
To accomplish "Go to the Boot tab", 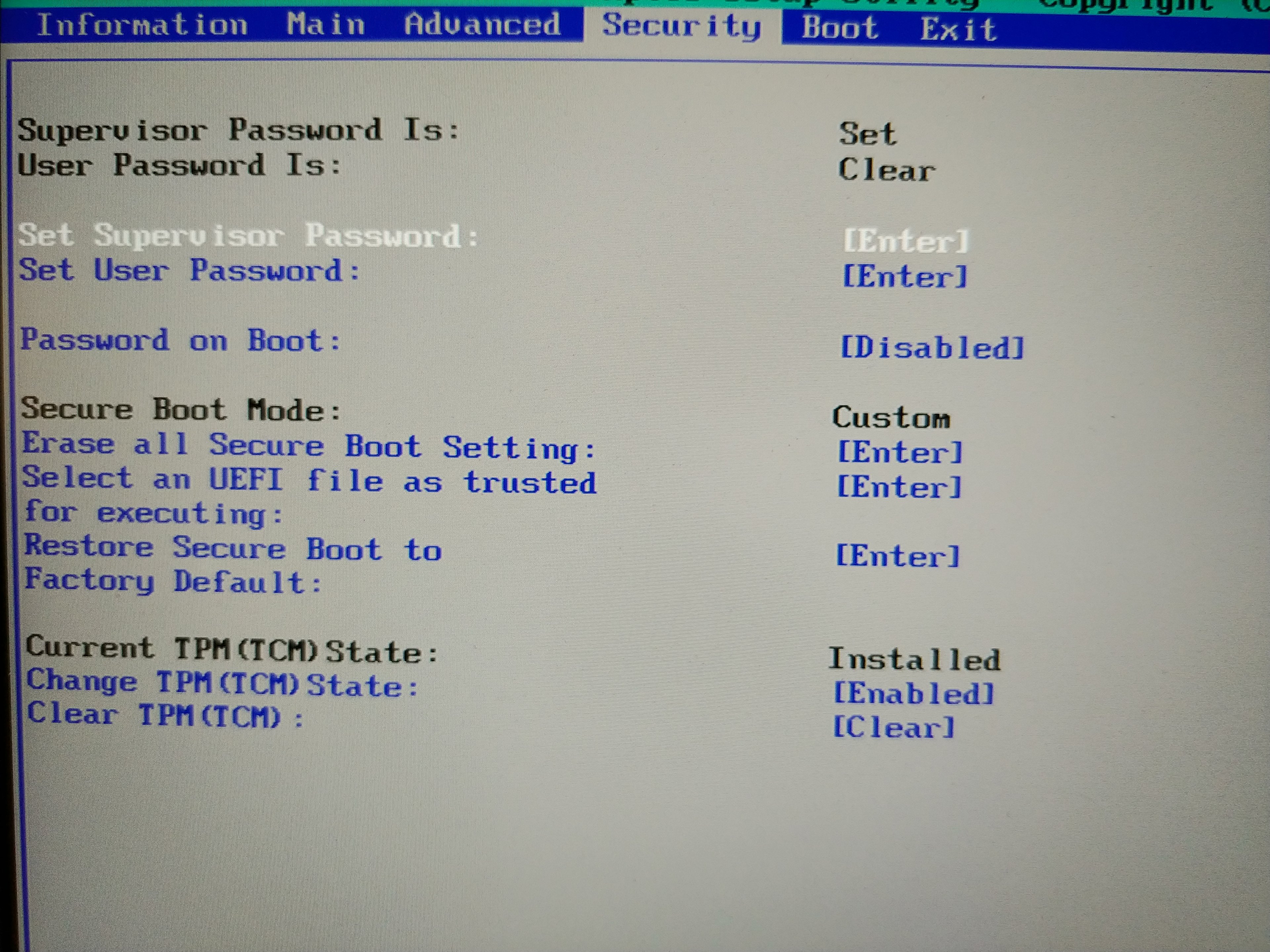I will 839,27.
